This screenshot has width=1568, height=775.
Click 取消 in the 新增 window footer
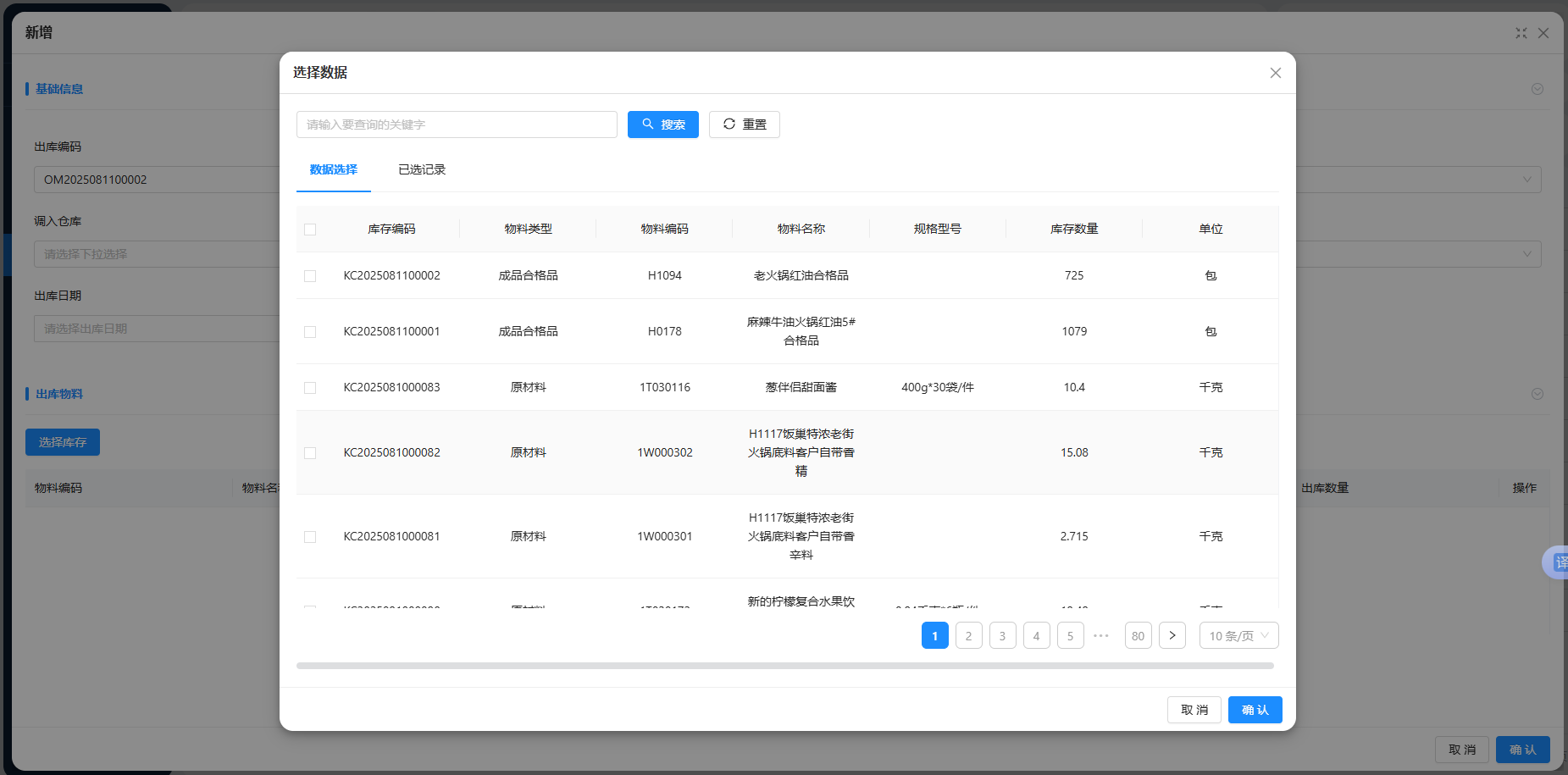click(1462, 750)
